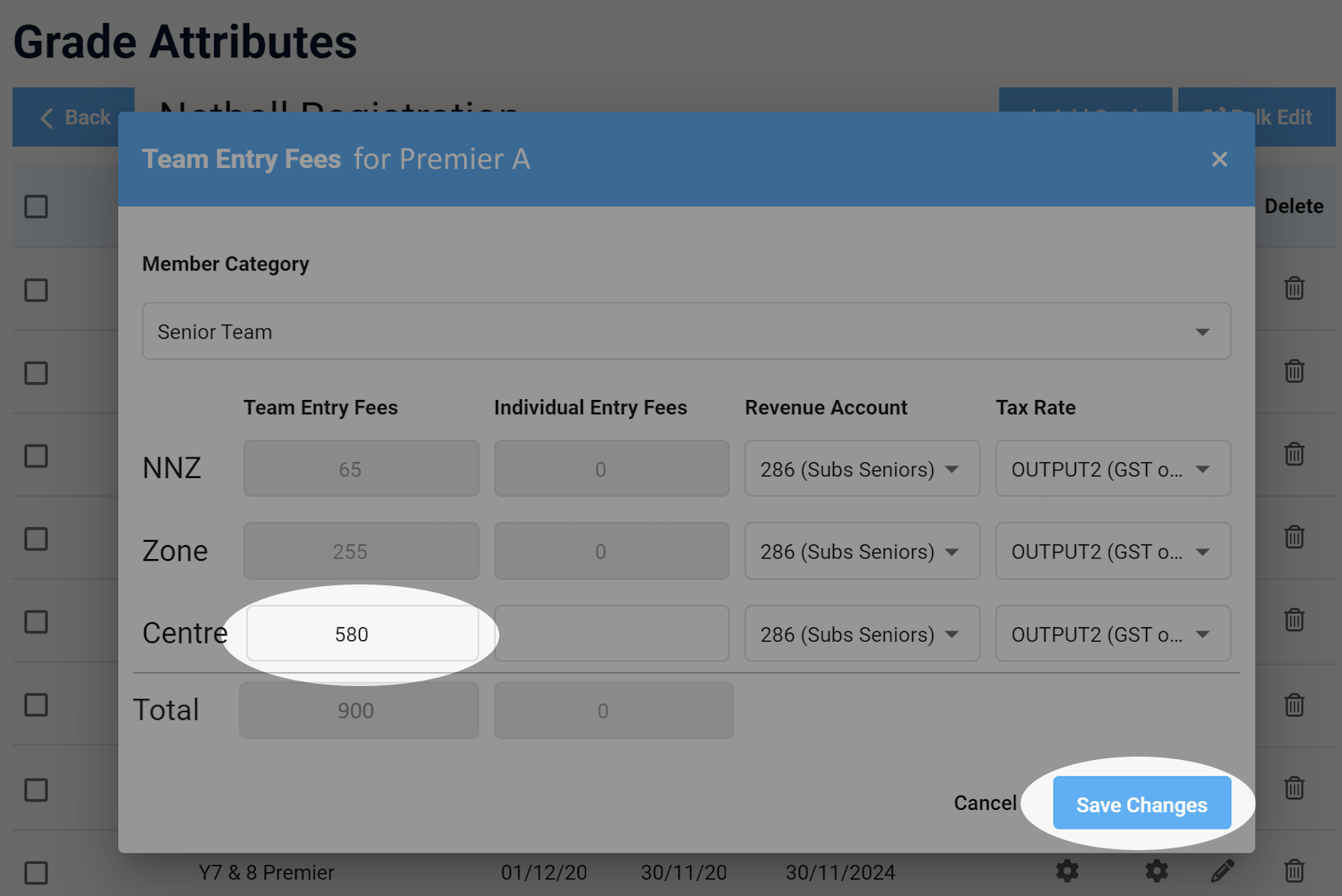Tick the first row checkbox below header

tap(36, 290)
